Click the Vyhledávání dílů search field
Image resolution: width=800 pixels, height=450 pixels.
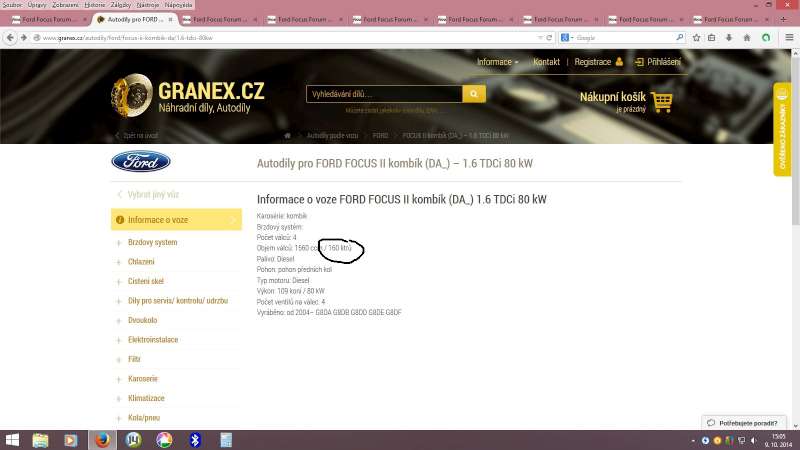384,94
